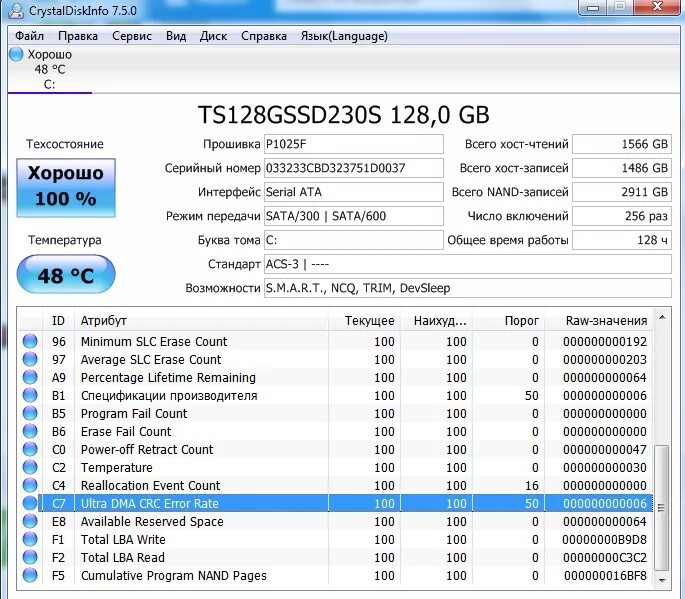Click raw value 000000016BF8
Viewport: 685px width, 599px height.
[x=605, y=575]
